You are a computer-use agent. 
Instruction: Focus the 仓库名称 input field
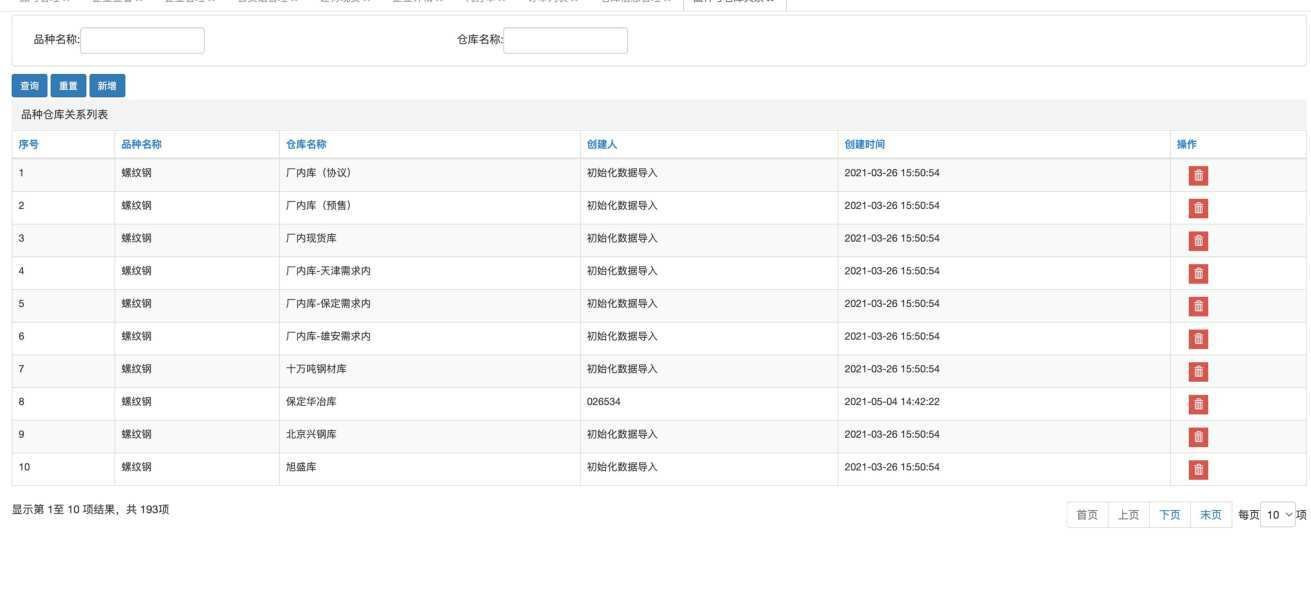pos(566,40)
